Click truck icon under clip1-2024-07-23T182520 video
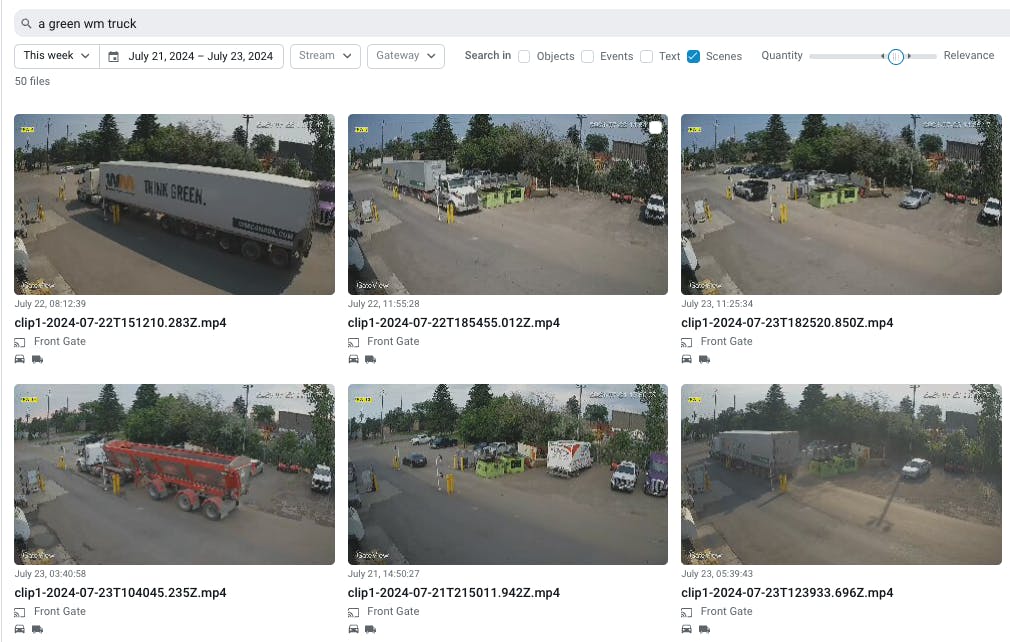This screenshot has width=1010, height=642. [x=704, y=359]
